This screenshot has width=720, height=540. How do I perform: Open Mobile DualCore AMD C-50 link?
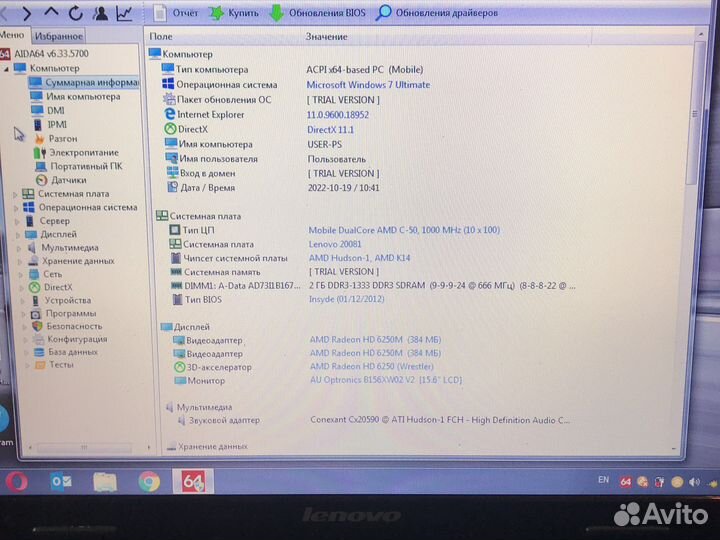point(404,230)
